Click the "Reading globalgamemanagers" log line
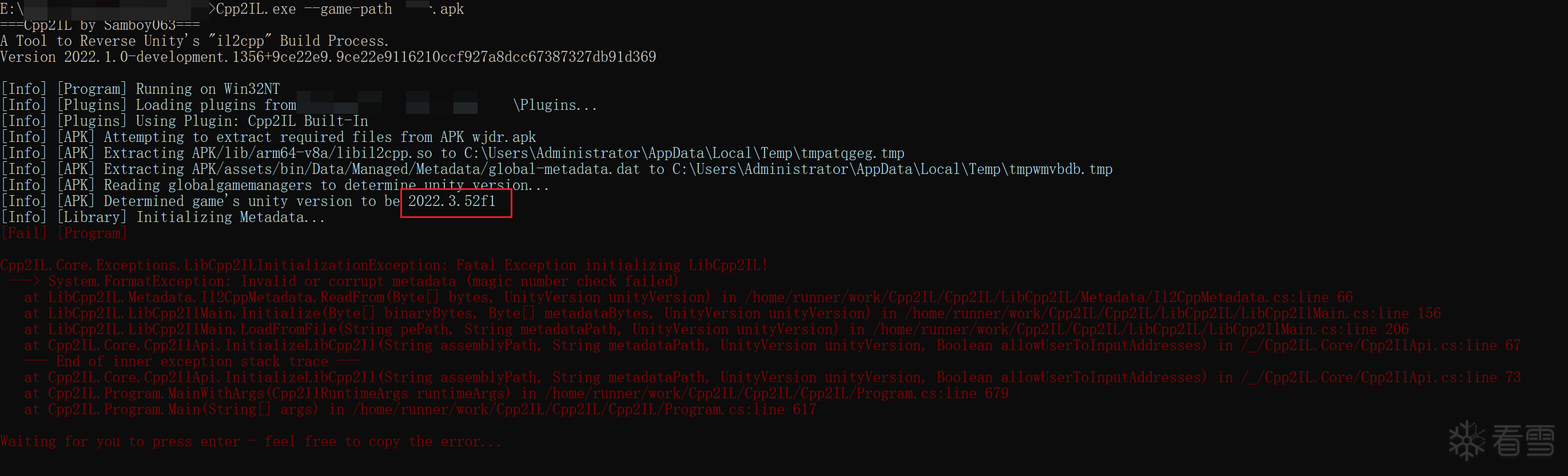 click(207, 186)
